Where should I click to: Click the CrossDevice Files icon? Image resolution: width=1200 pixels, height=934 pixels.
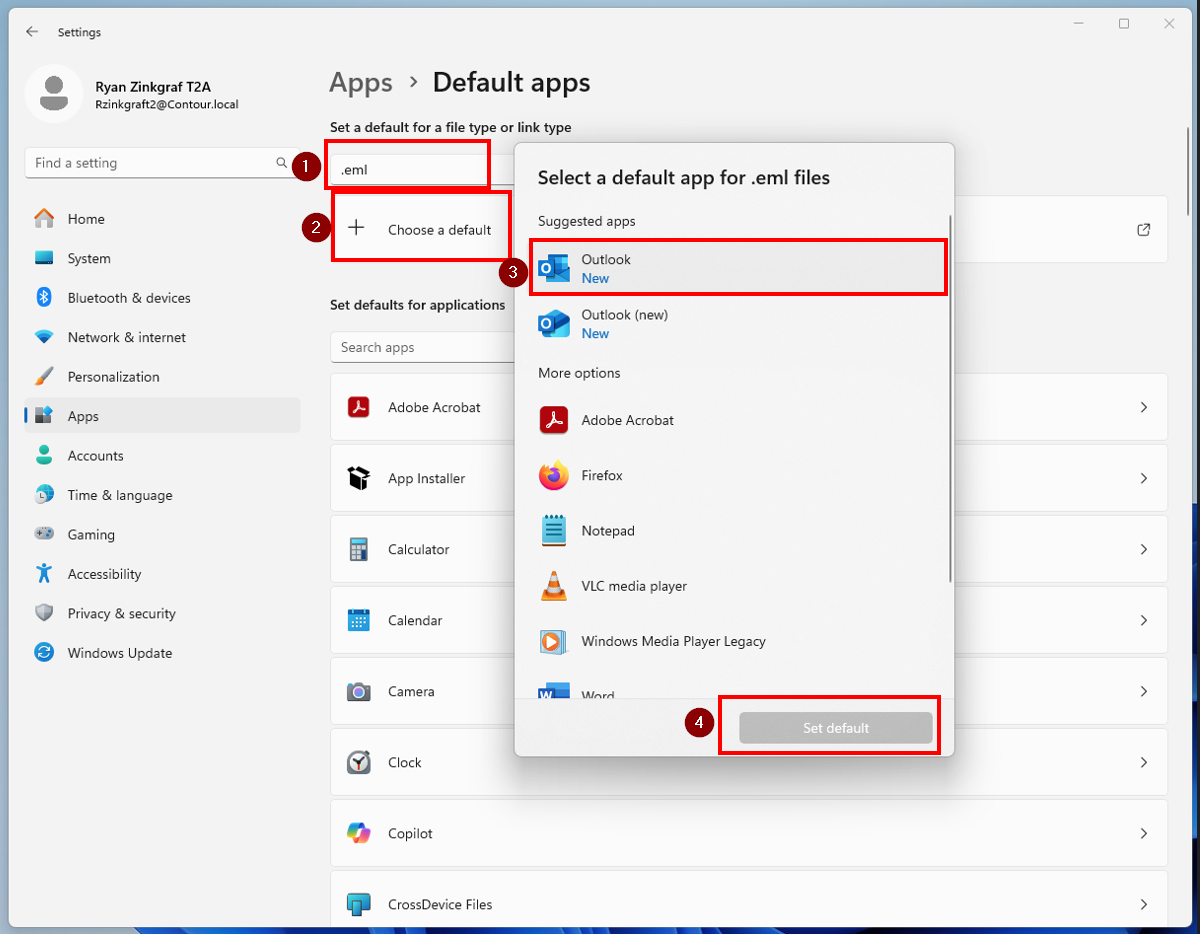click(x=359, y=905)
